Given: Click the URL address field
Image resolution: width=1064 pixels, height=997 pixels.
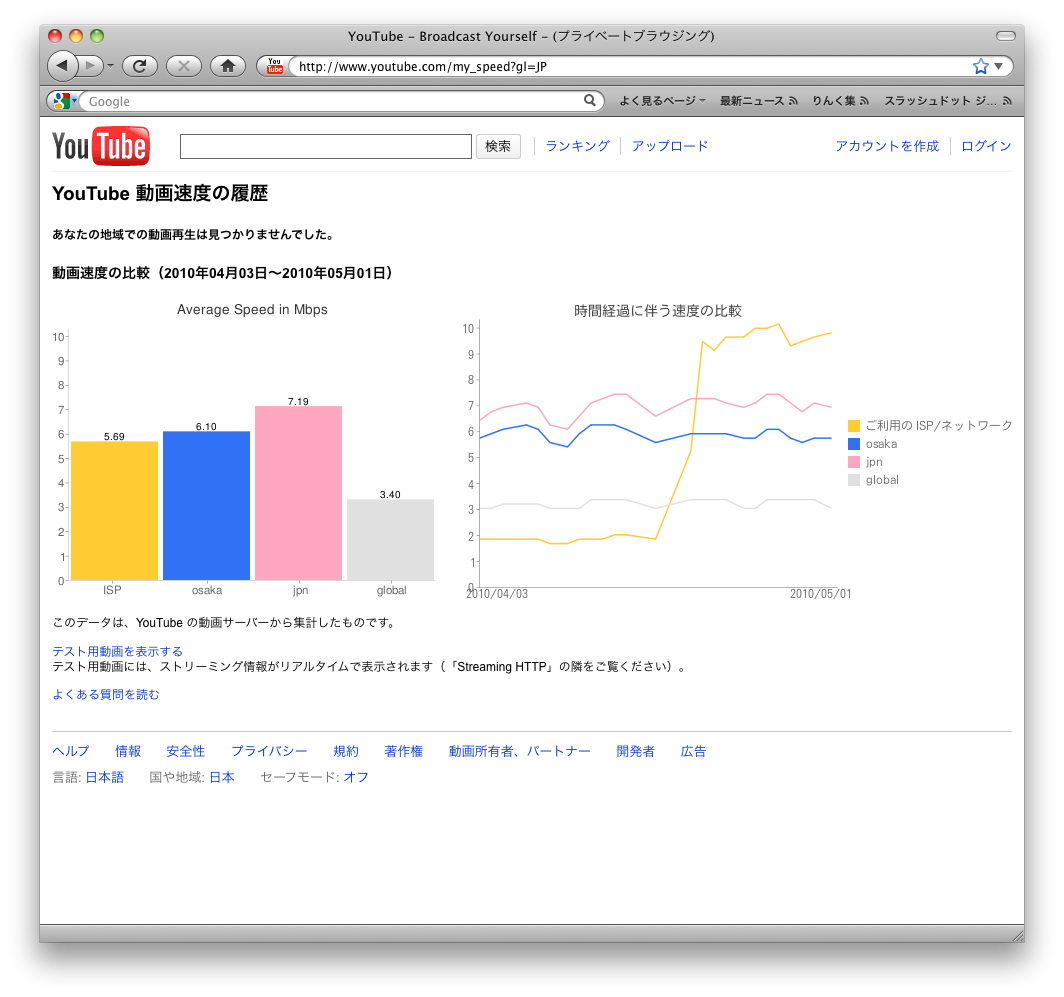Looking at the screenshot, I should [631, 66].
